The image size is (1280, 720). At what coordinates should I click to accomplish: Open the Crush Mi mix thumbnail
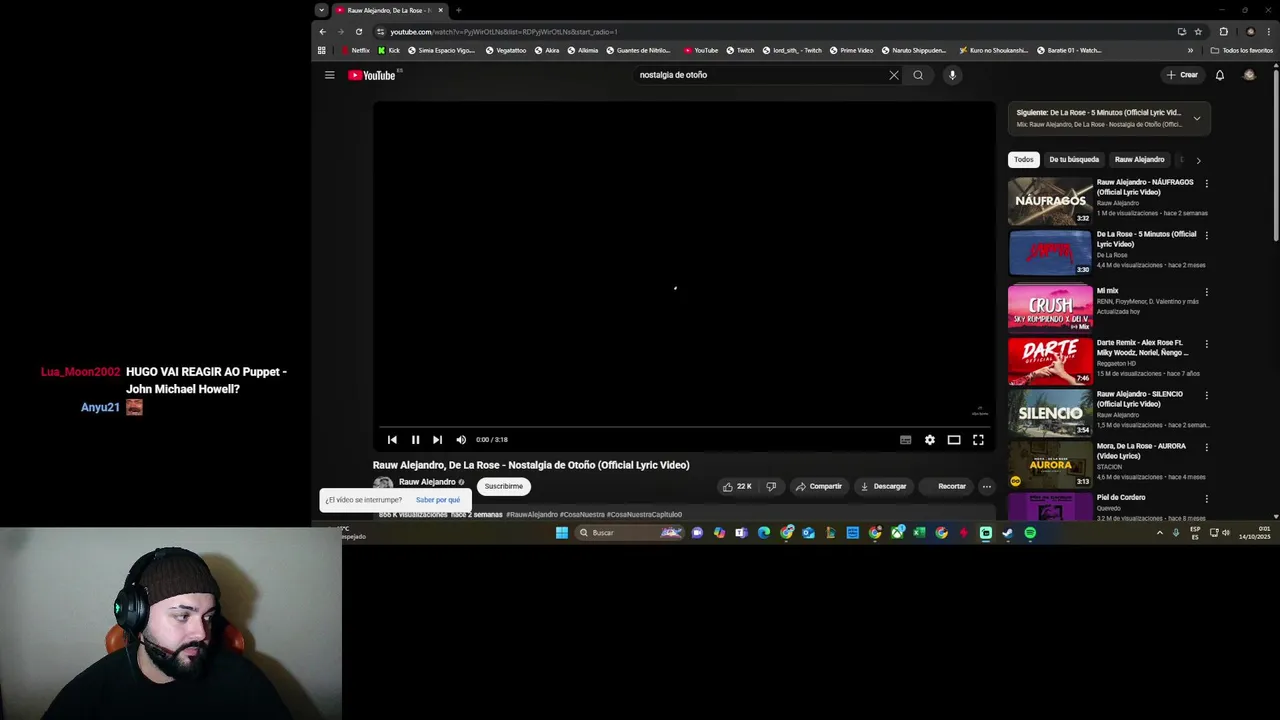[1050, 307]
